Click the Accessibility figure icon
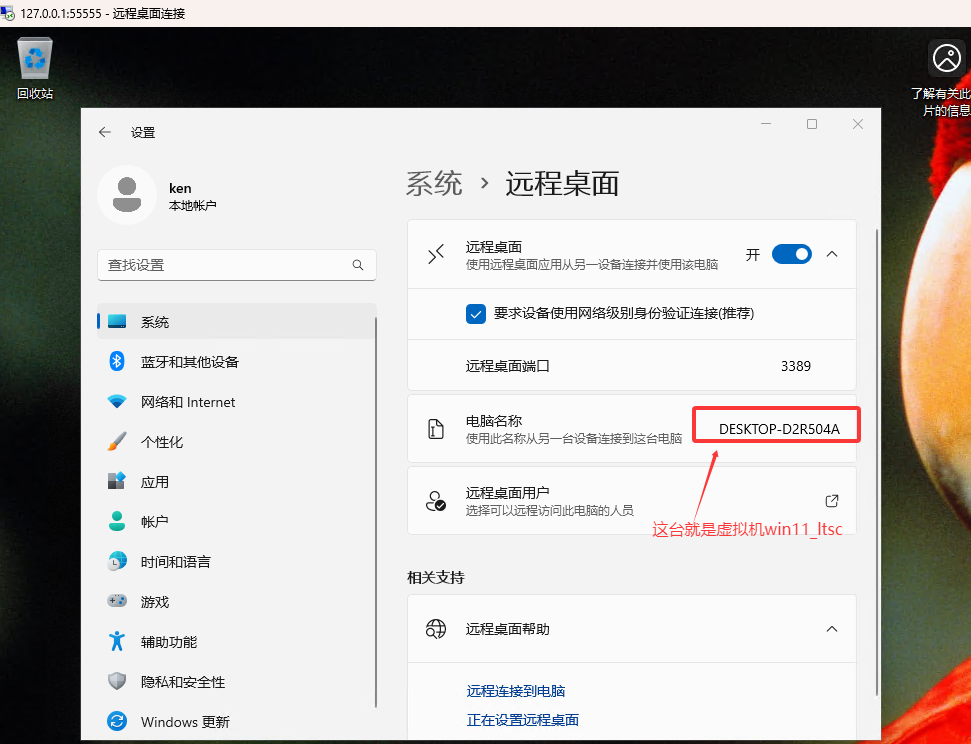 pos(117,641)
